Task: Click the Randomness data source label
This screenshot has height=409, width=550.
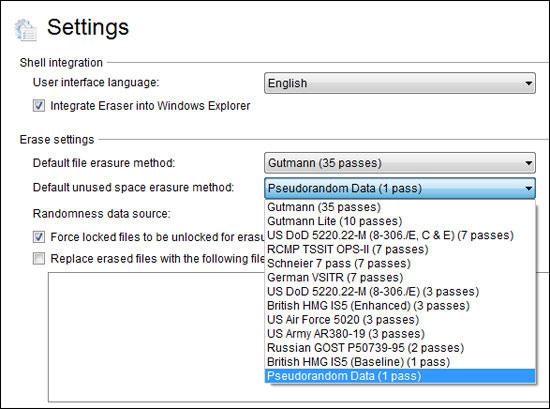Action: [x=101, y=214]
